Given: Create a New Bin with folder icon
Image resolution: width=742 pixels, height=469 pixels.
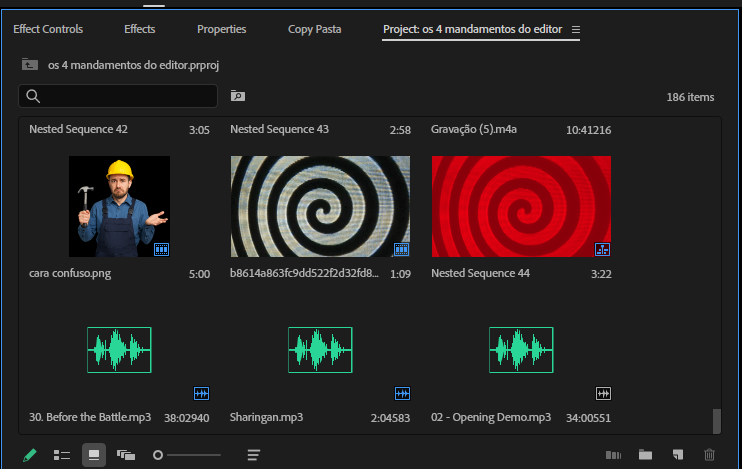Looking at the screenshot, I should (x=645, y=455).
